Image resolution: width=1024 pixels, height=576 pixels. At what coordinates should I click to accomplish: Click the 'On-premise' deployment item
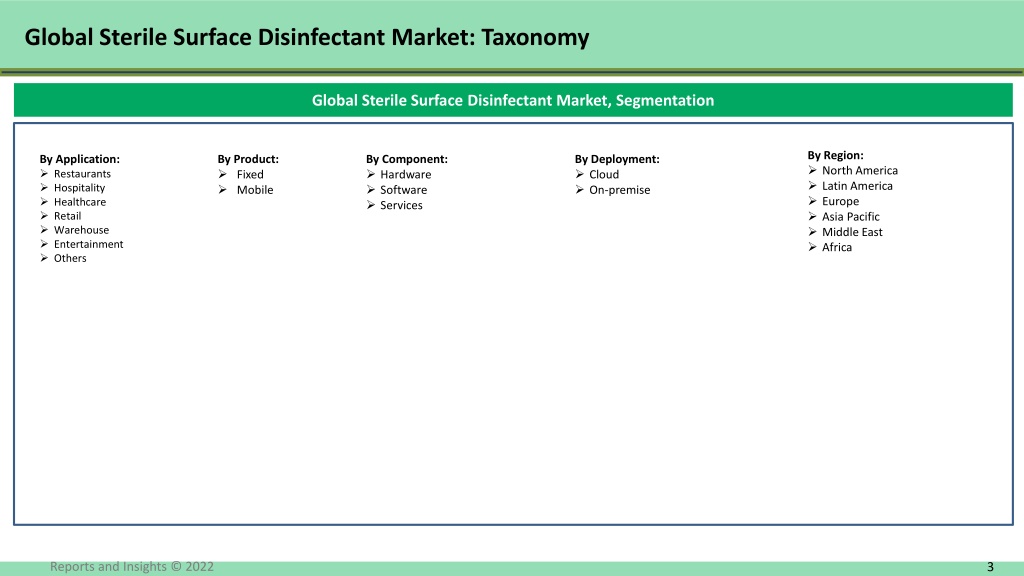(620, 190)
